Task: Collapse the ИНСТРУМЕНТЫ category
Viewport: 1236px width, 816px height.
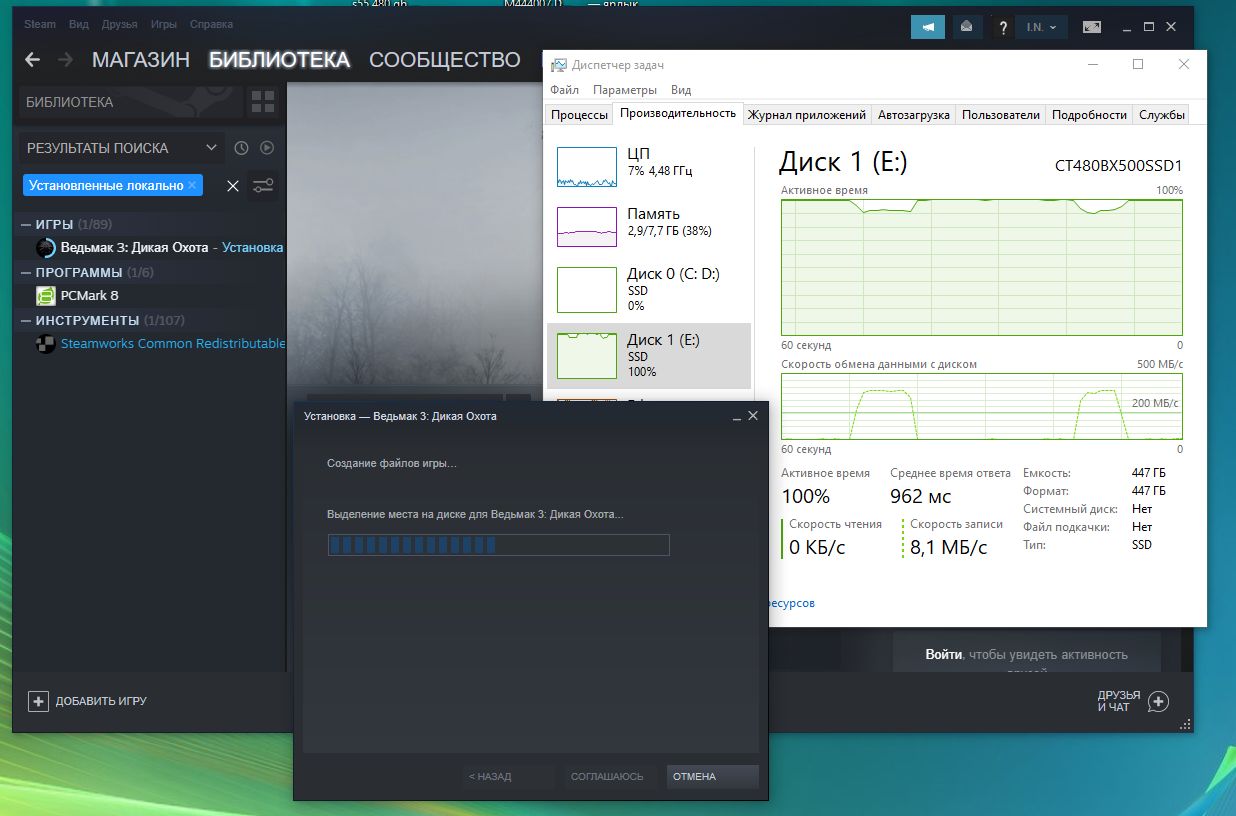Action: (26, 320)
